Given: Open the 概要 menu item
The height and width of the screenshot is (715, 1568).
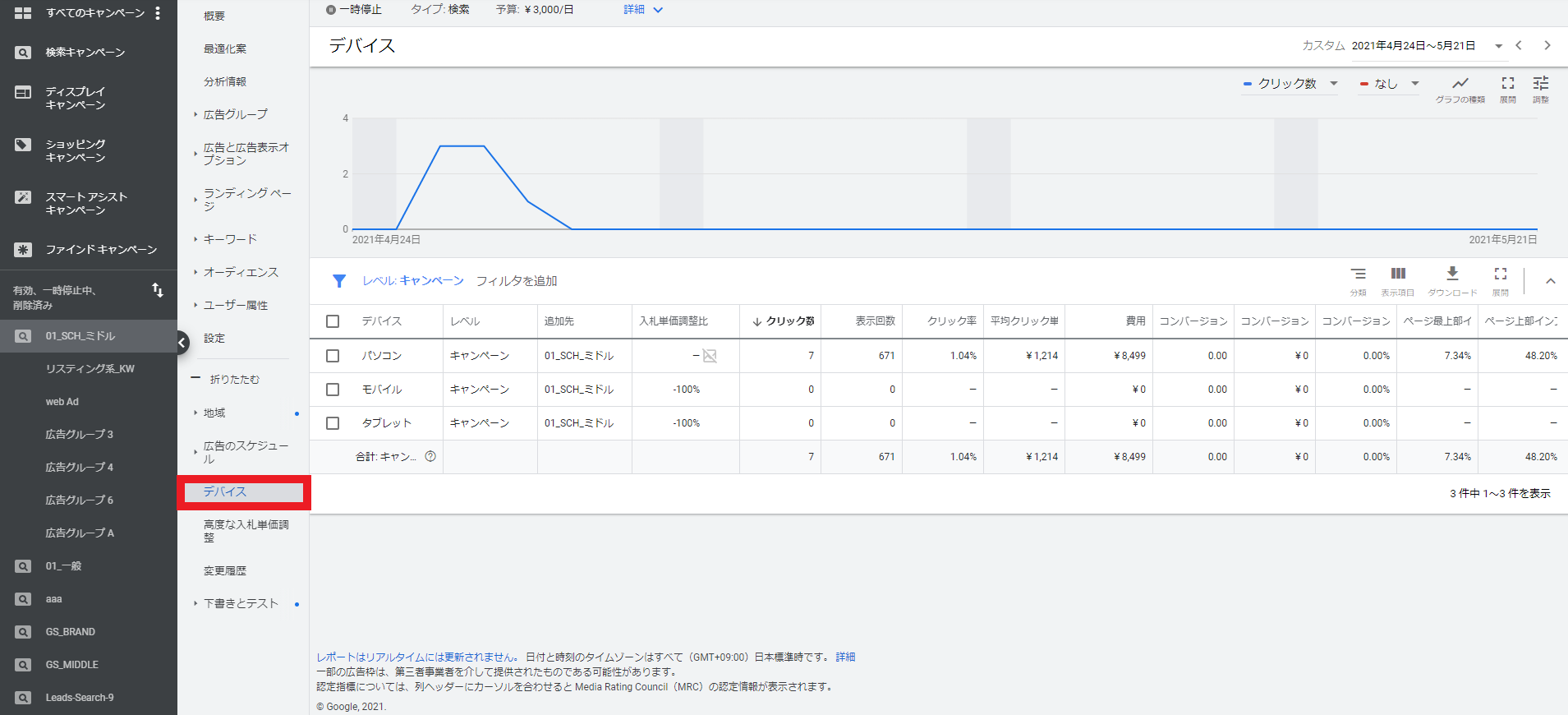Looking at the screenshot, I should point(214,16).
